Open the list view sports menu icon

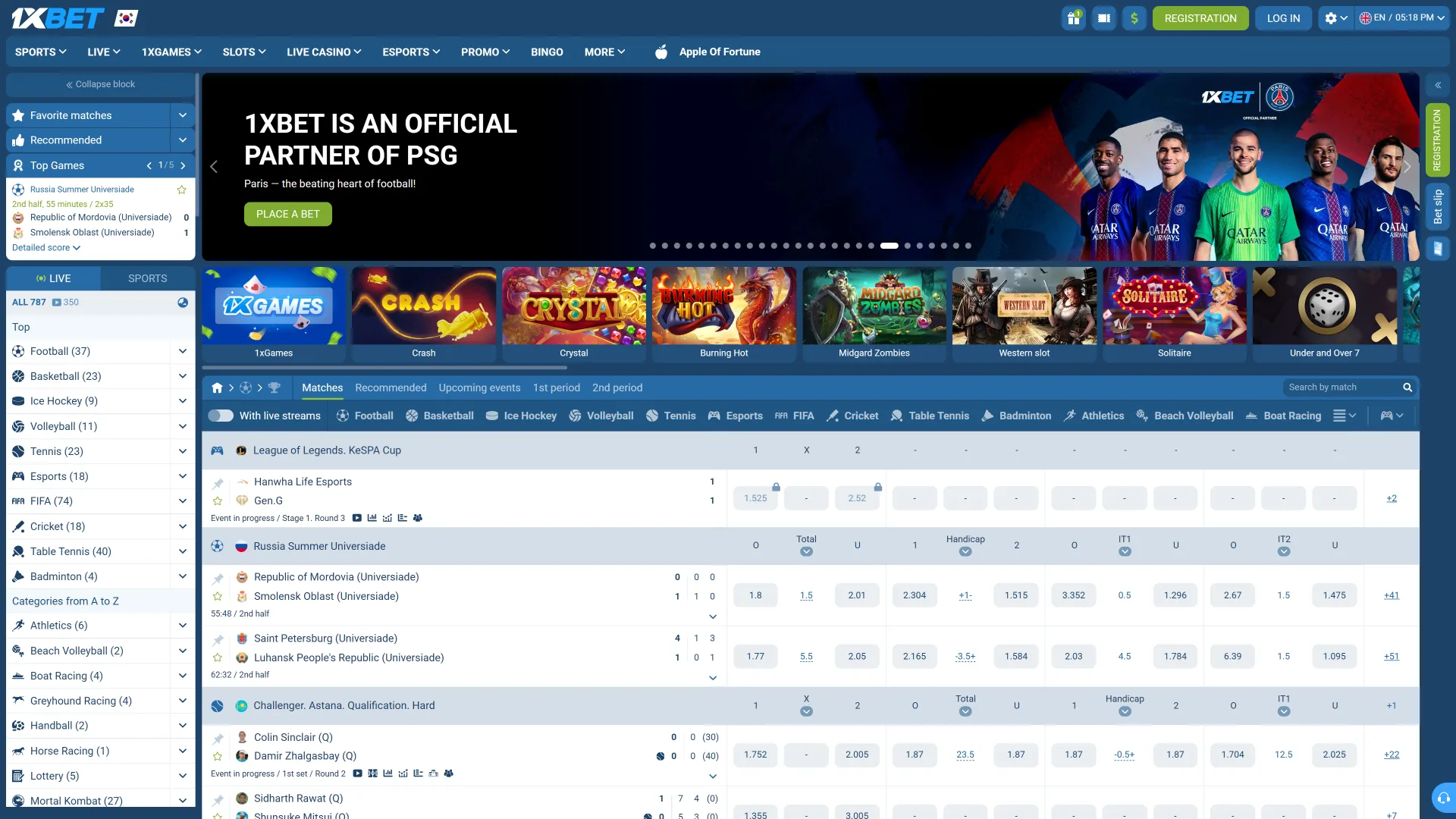tap(1345, 416)
